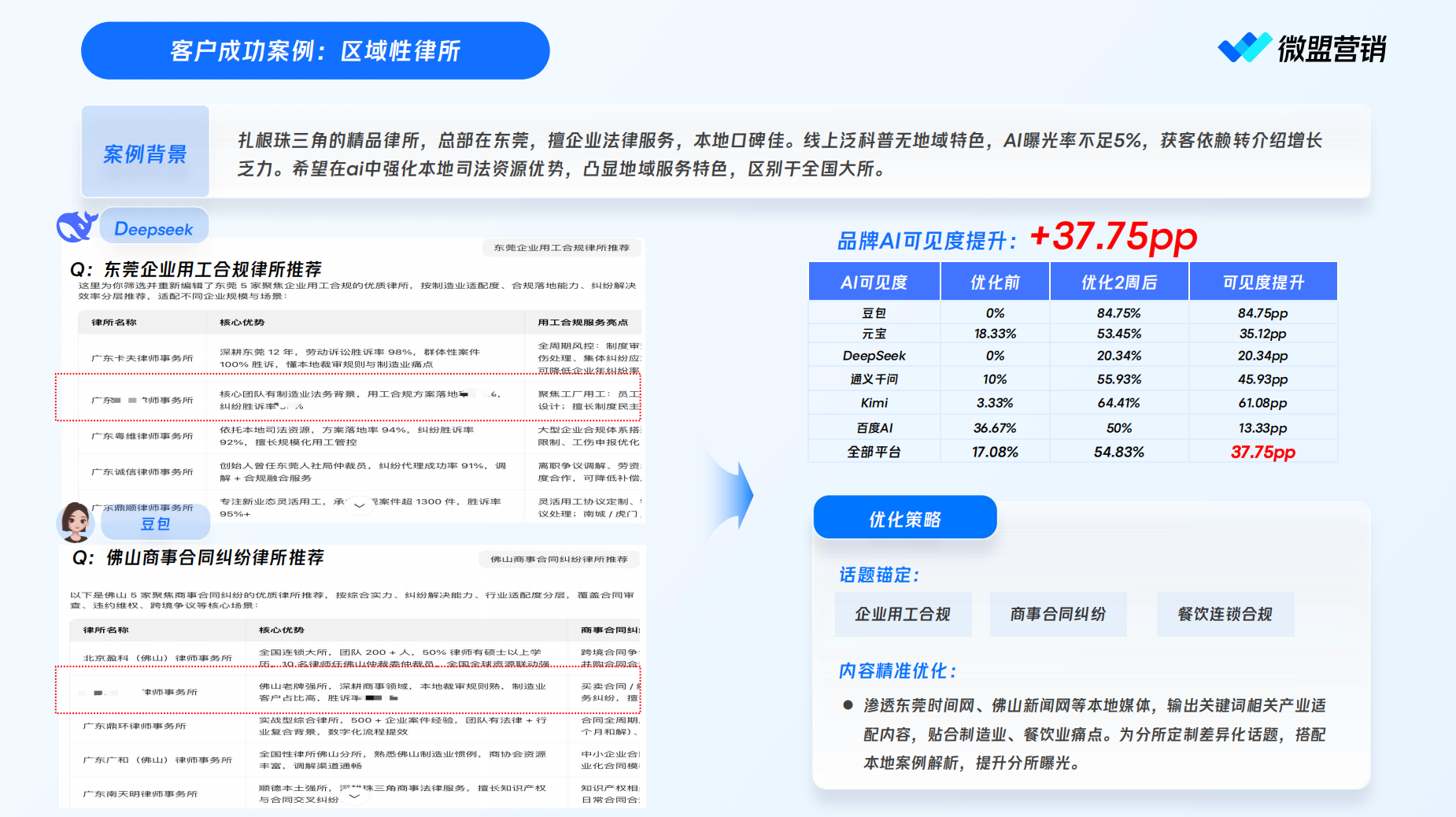Screen dimensions: 1456x817
Task: Click the 企业用工合规 topic tag
Action: 903,614
